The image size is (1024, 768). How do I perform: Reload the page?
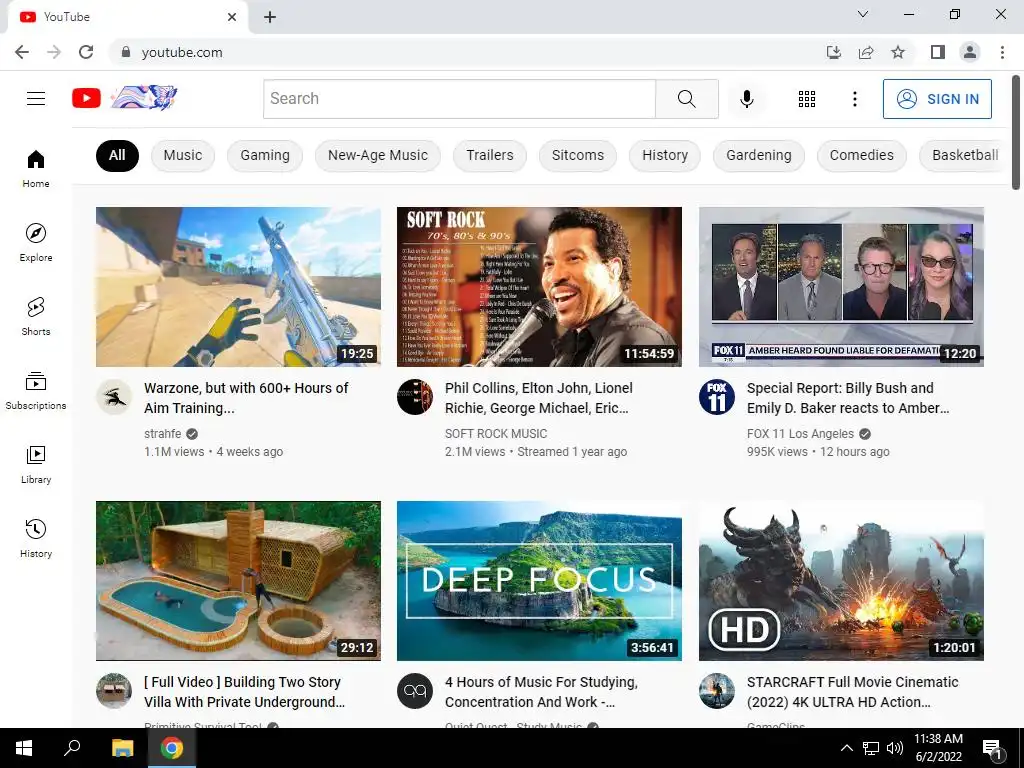86,52
